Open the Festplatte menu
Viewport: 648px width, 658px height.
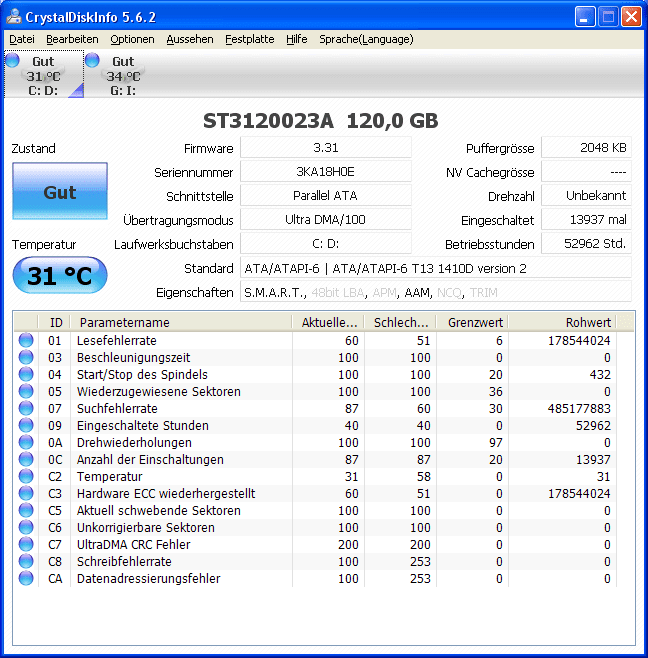point(250,39)
